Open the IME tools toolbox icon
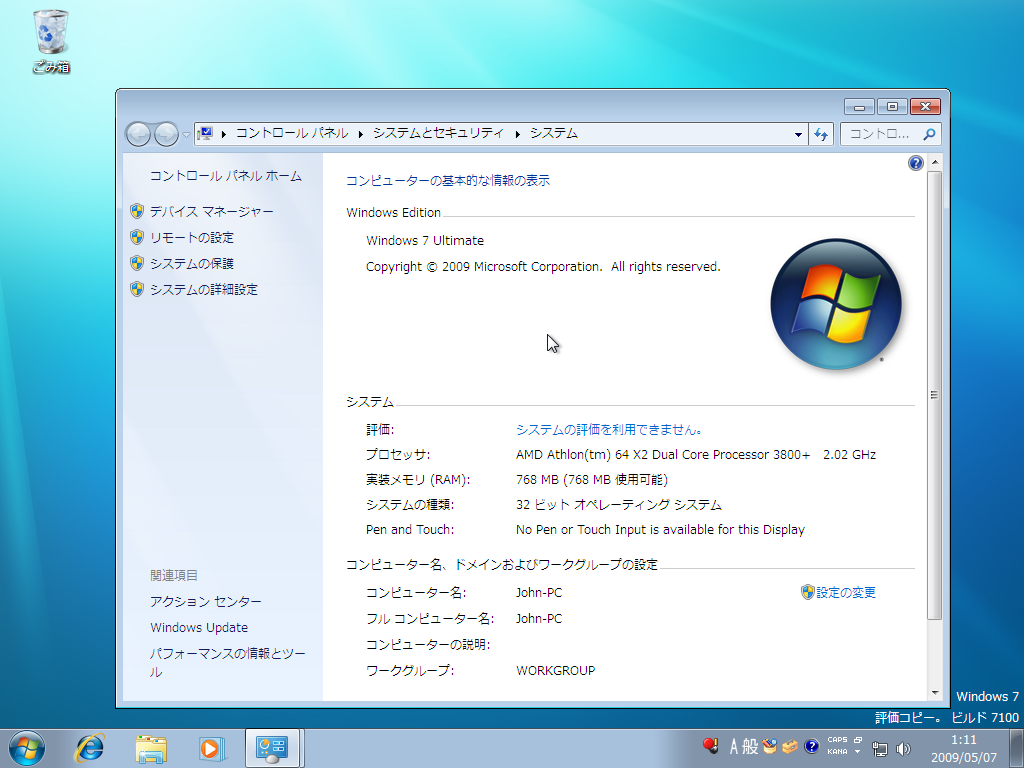The width and height of the screenshot is (1024, 768). (790, 746)
